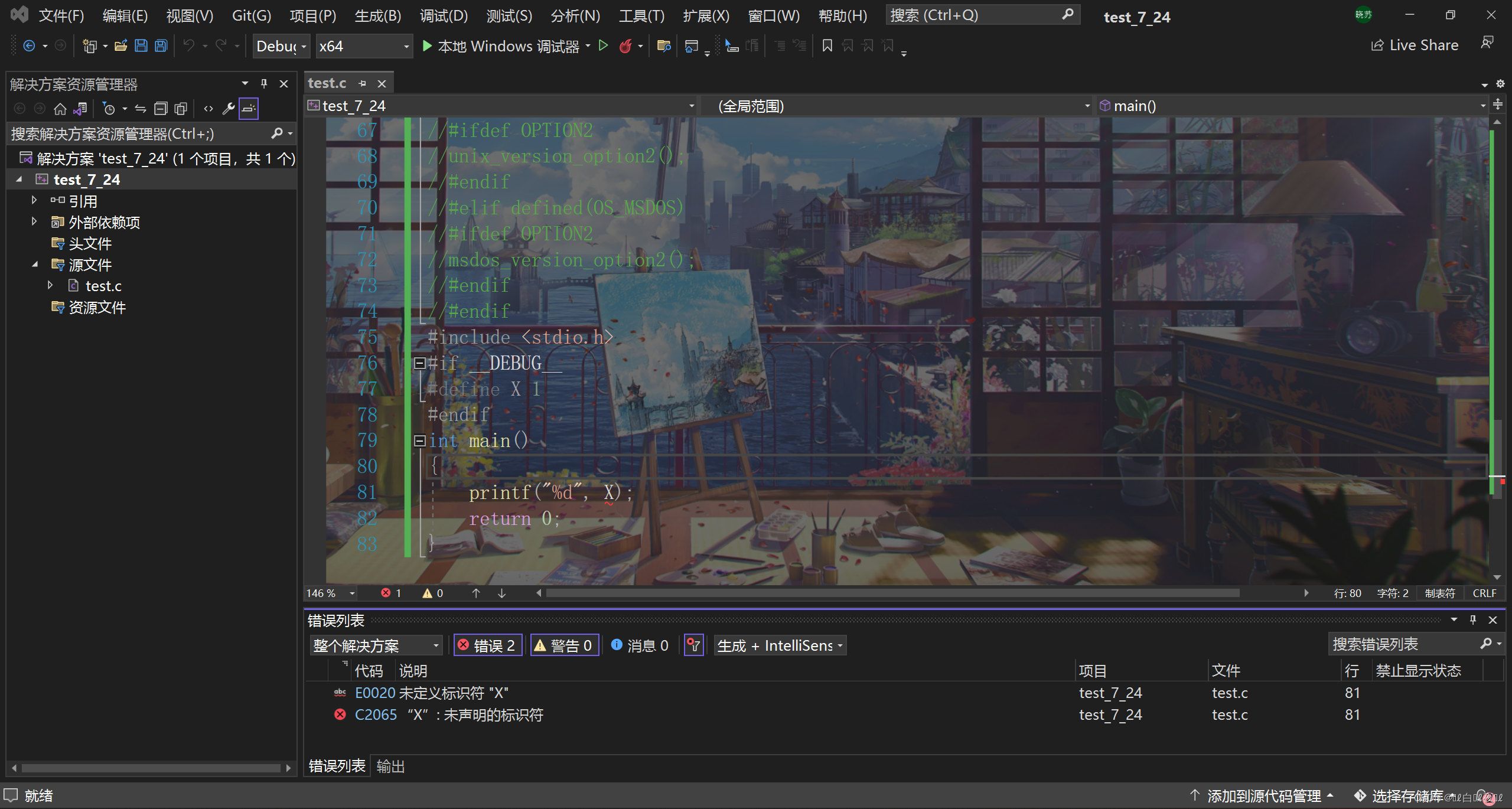This screenshot has width=1512, height=809.
Task: Click Add to Source Control button
Action: (x=1262, y=795)
